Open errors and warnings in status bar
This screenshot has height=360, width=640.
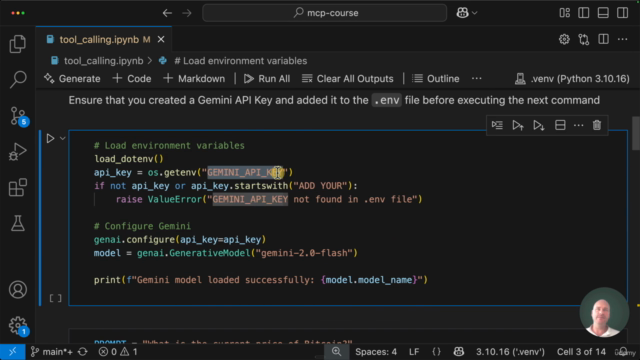[x=118, y=352]
